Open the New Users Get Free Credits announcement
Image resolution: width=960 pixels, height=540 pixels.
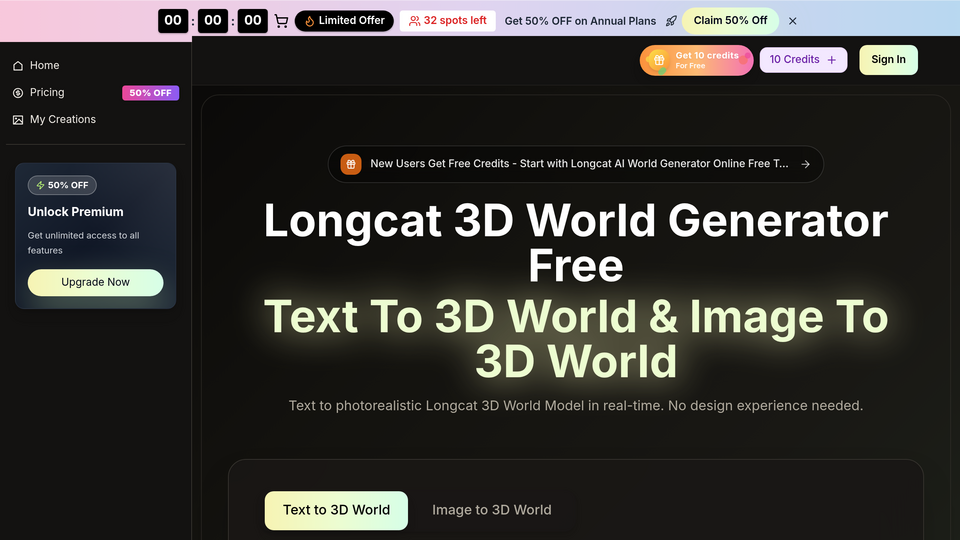pyautogui.click(x=576, y=164)
